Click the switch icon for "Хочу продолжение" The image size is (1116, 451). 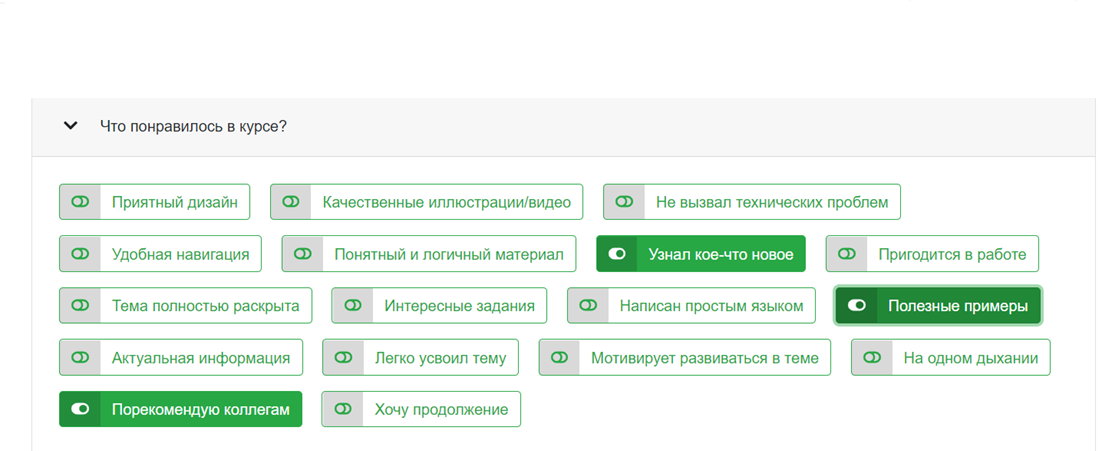[x=343, y=409]
